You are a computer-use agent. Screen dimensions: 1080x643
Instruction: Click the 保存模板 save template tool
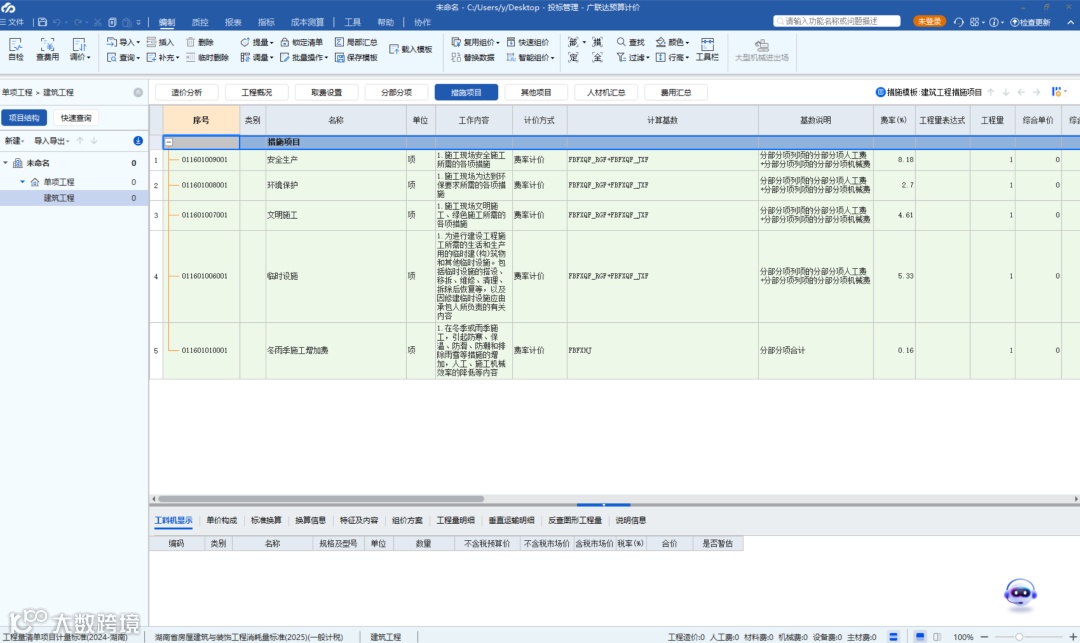[356, 58]
